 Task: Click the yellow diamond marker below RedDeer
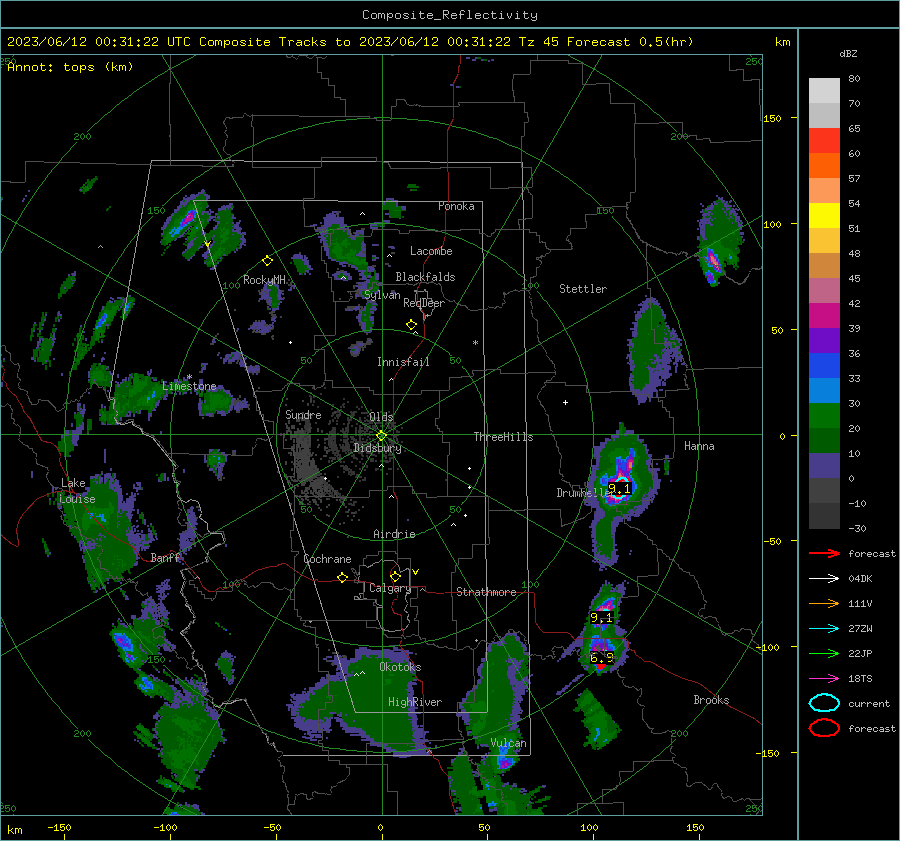411,325
